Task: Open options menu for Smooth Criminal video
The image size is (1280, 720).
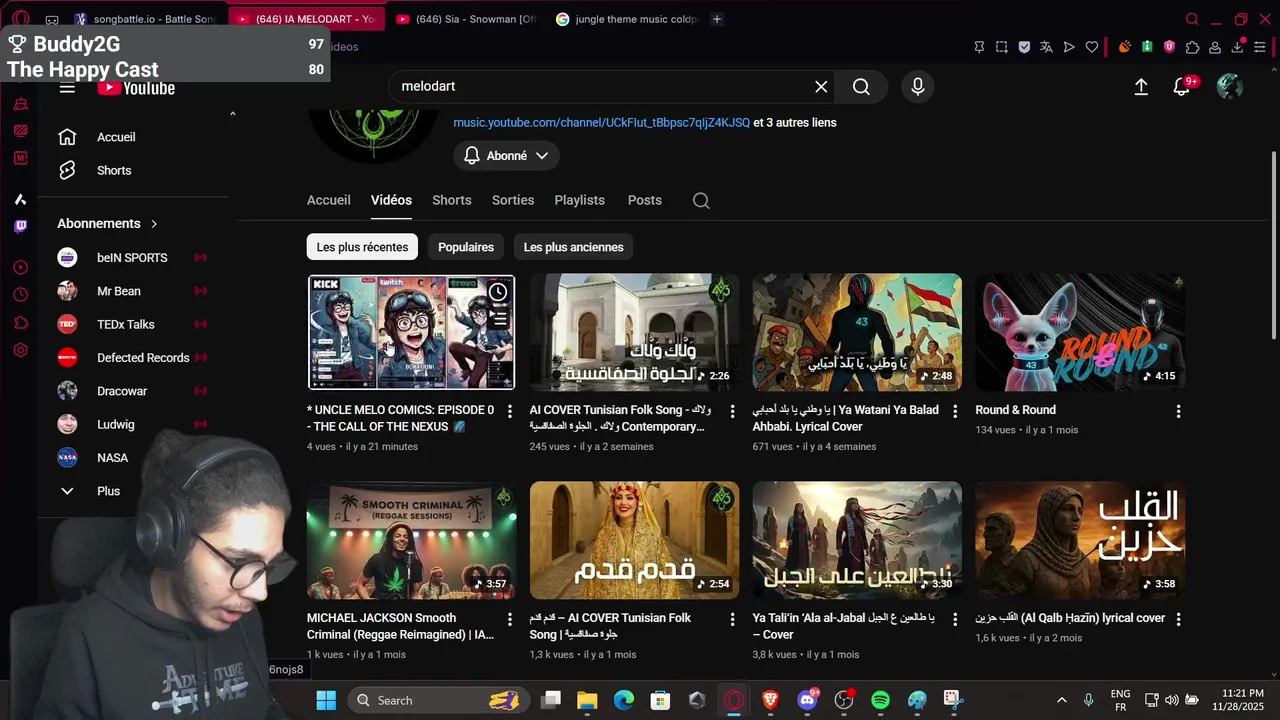Action: click(509, 619)
